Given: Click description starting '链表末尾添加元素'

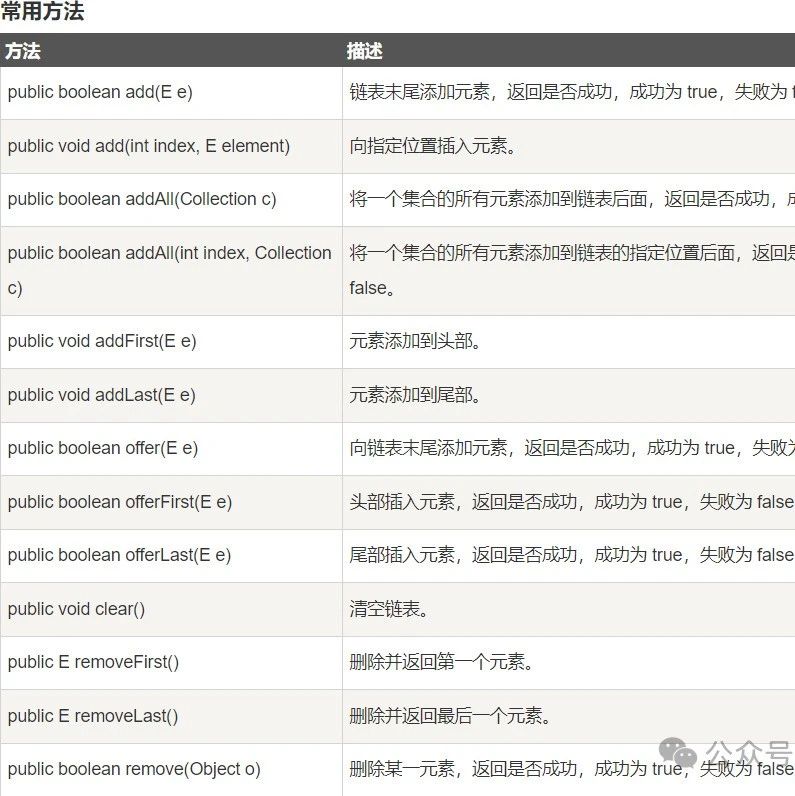Looking at the screenshot, I should point(572,92).
